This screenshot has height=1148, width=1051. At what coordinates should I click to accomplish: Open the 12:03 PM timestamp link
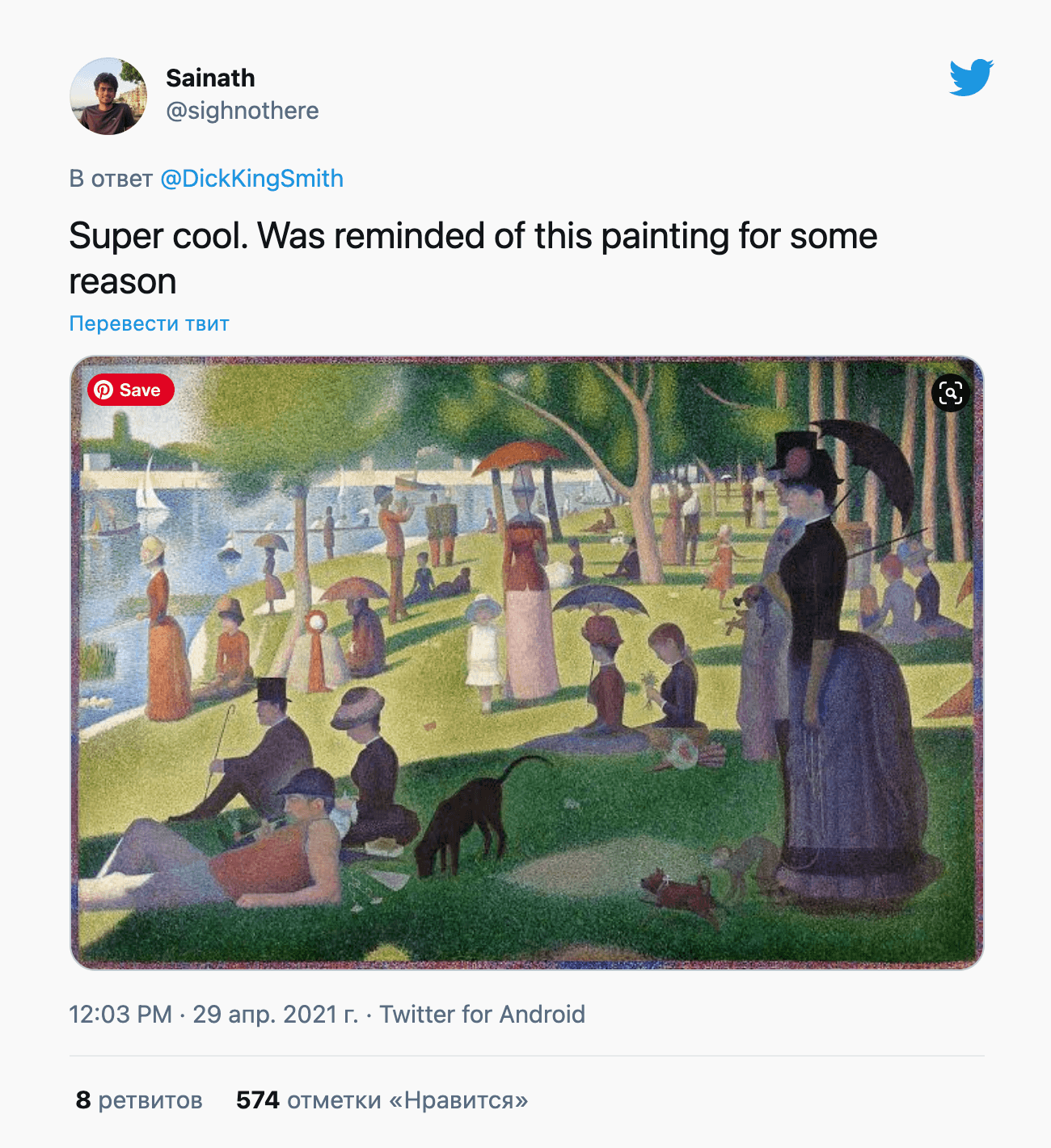click(x=120, y=1014)
